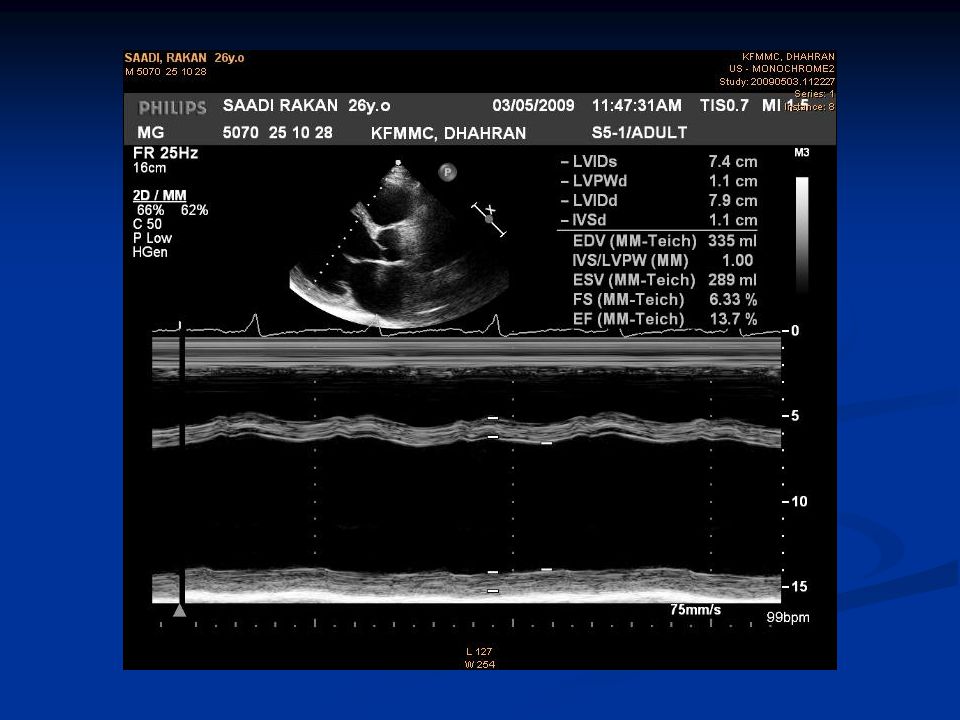Click the MG initials in header
The width and height of the screenshot is (960, 720).
click(151, 133)
